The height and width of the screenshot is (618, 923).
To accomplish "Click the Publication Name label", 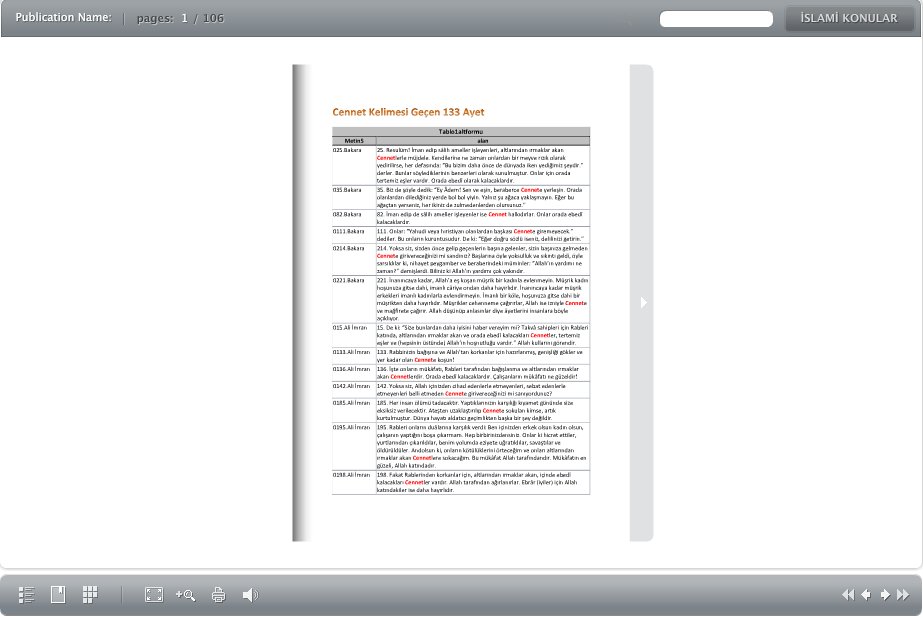I will click(63, 18).
